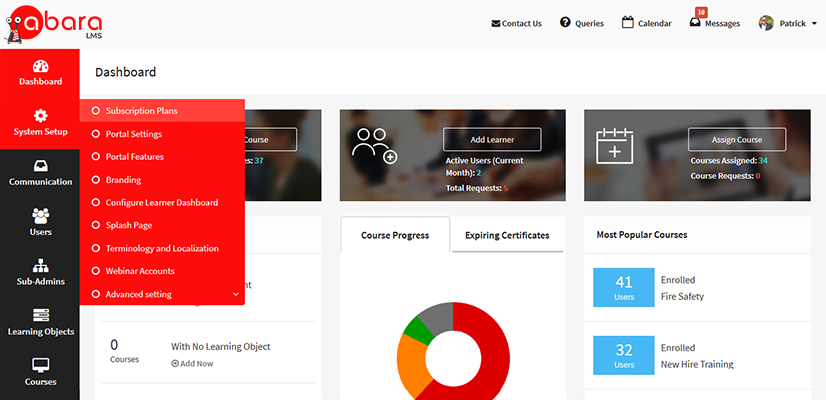Click the add-learner people icon
The width and height of the screenshot is (826, 400).
click(x=375, y=146)
